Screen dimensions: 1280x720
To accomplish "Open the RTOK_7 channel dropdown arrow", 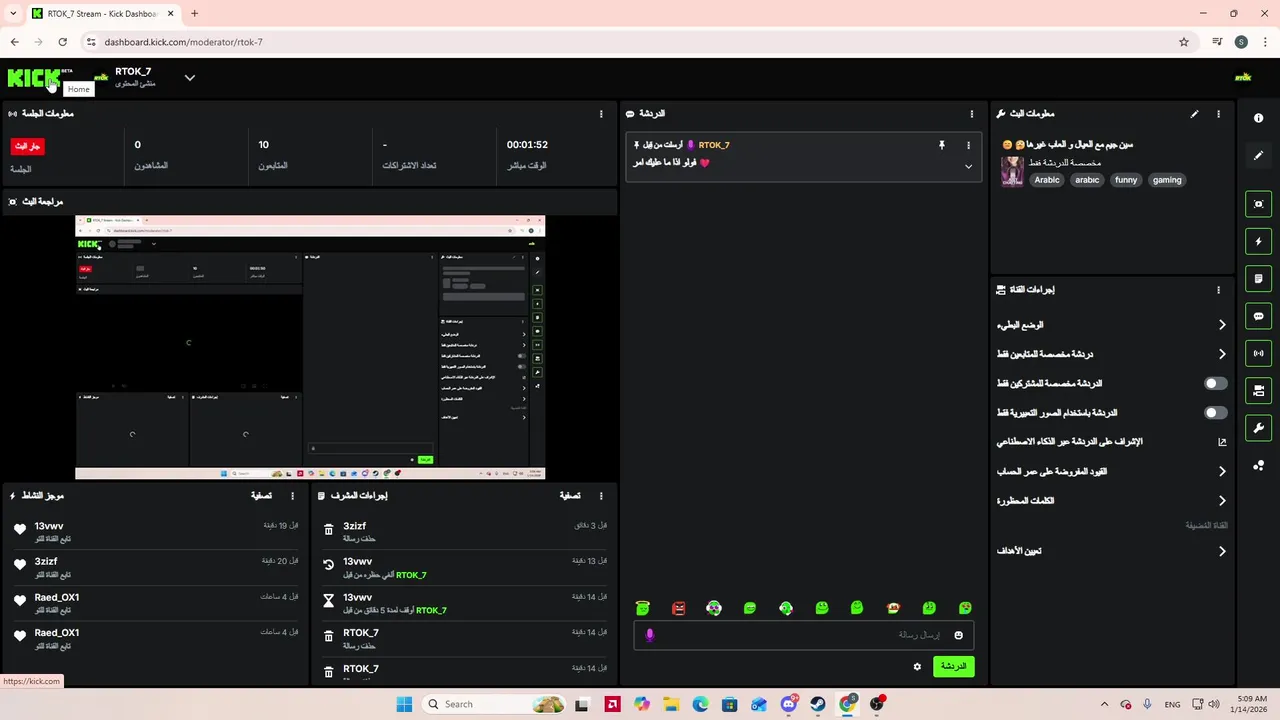I will pyautogui.click(x=189, y=78).
